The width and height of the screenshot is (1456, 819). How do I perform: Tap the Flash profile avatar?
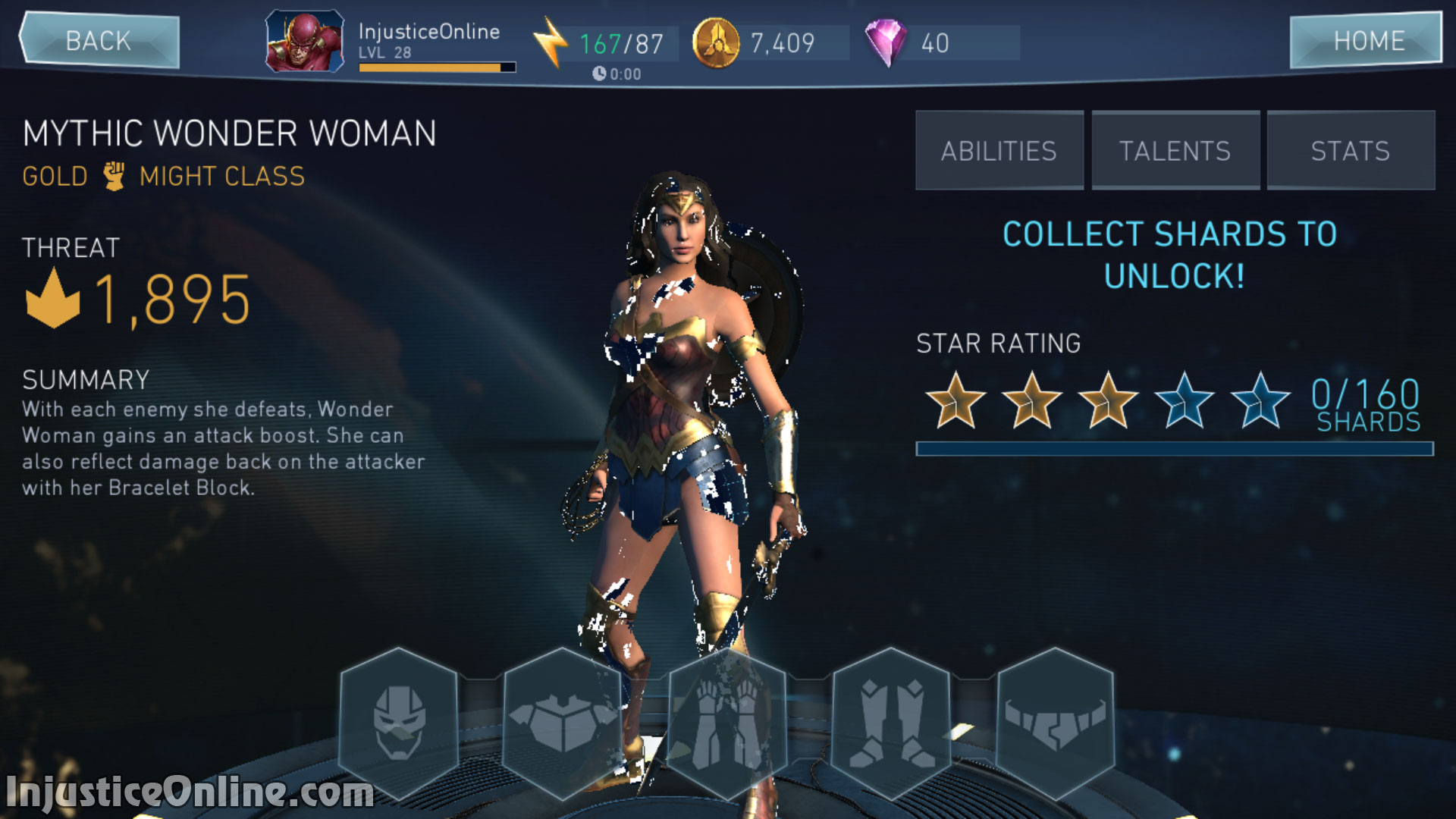coord(304,41)
